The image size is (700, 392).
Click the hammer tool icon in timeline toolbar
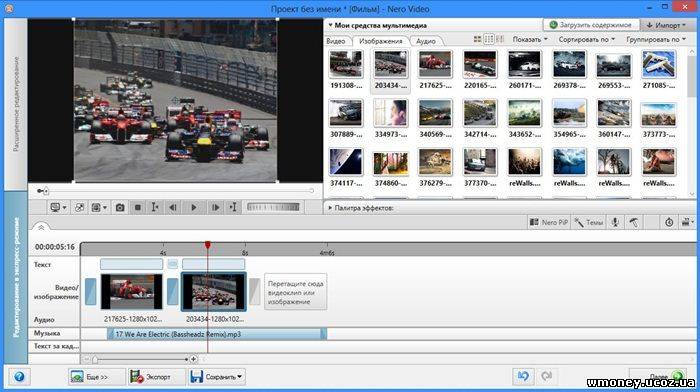tap(634, 222)
